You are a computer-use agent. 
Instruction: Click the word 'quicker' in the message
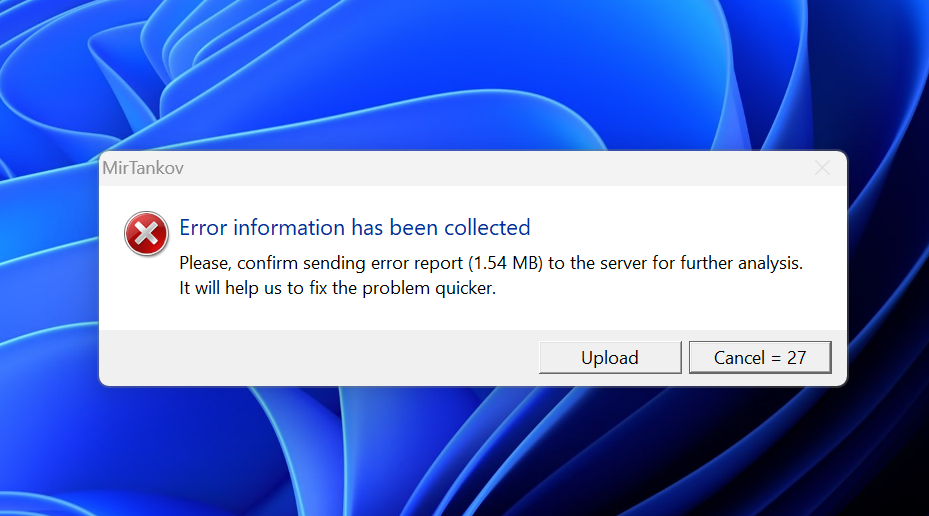[x=465, y=289]
